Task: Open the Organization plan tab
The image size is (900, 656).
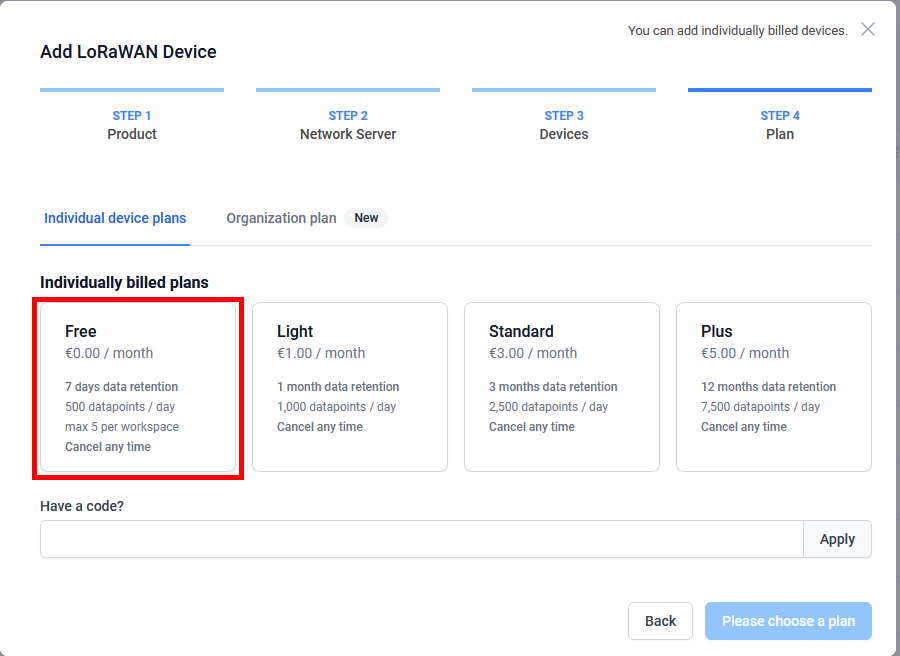Action: (x=281, y=218)
